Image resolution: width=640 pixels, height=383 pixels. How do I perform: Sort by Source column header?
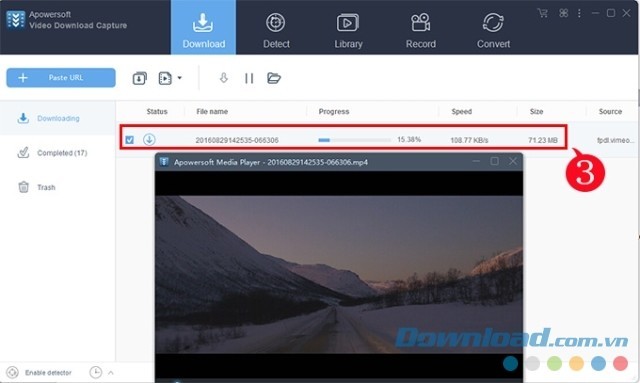pyautogui.click(x=610, y=111)
